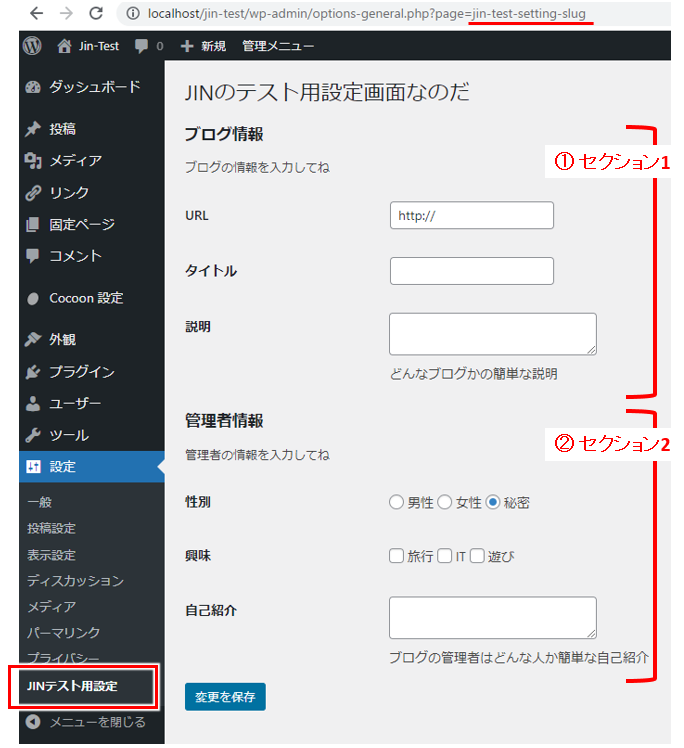684x748 pixels.
Task: Click the plus icon next to 新規
Action: tap(187, 46)
